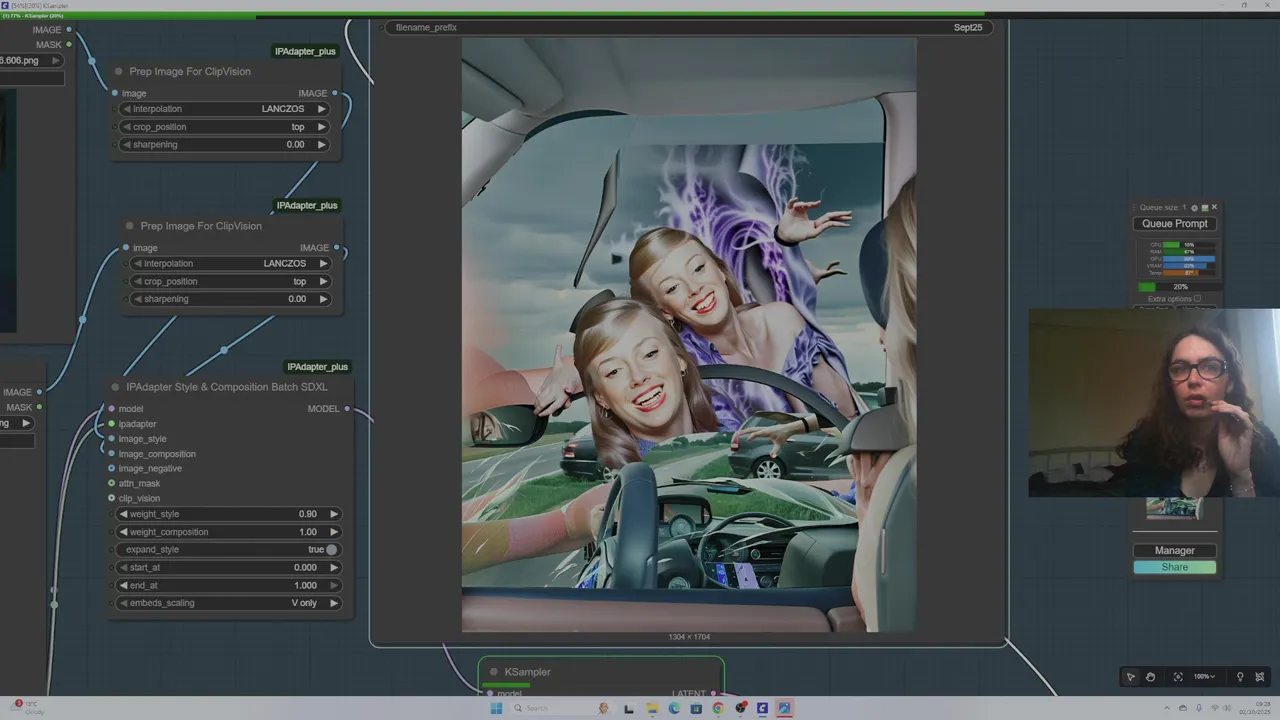
Task: Expand system tray hidden icons chevron
Action: [x=1167, y=708]
